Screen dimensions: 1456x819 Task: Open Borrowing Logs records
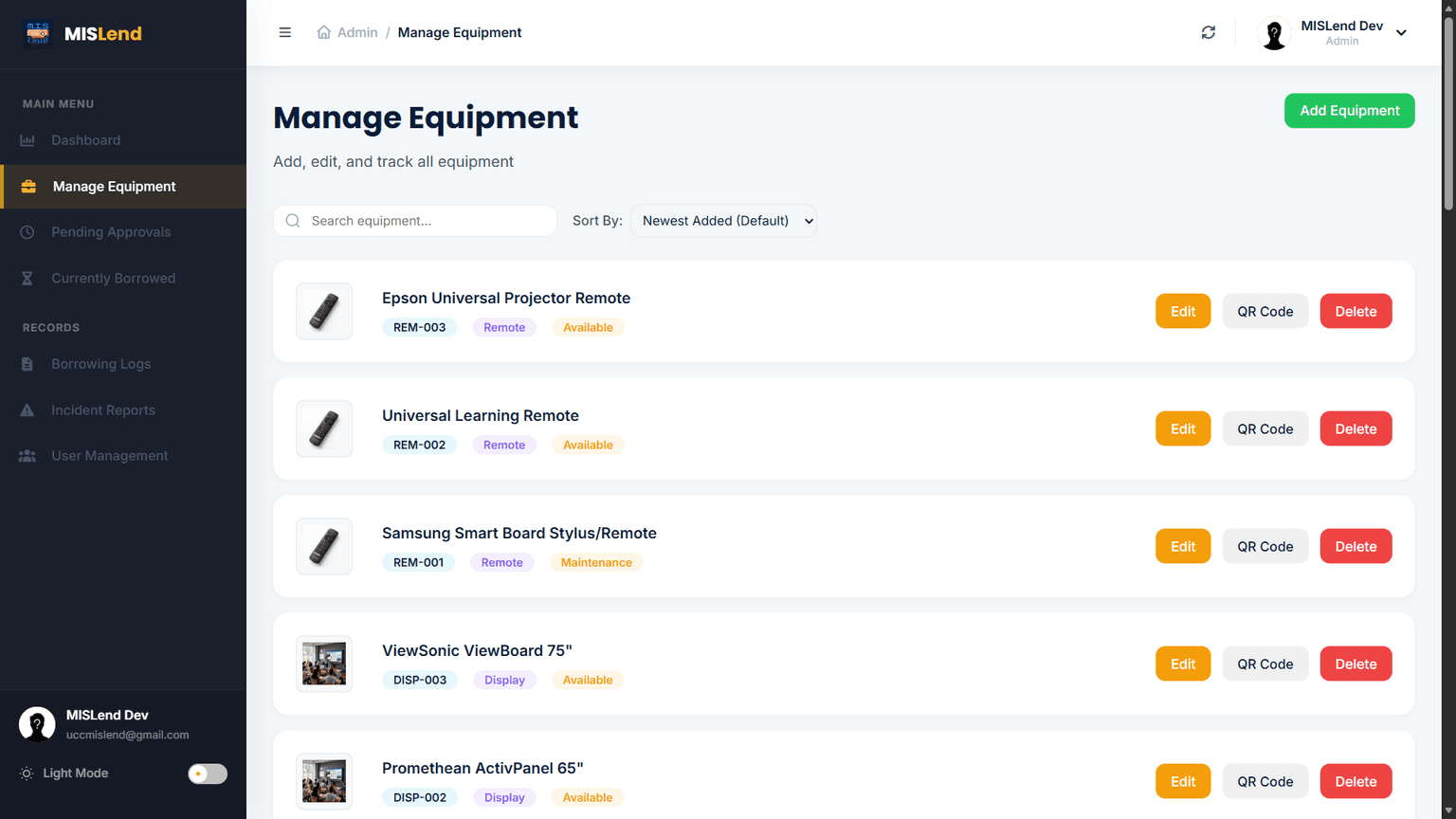pyautogui.click(x=123, y=364)
